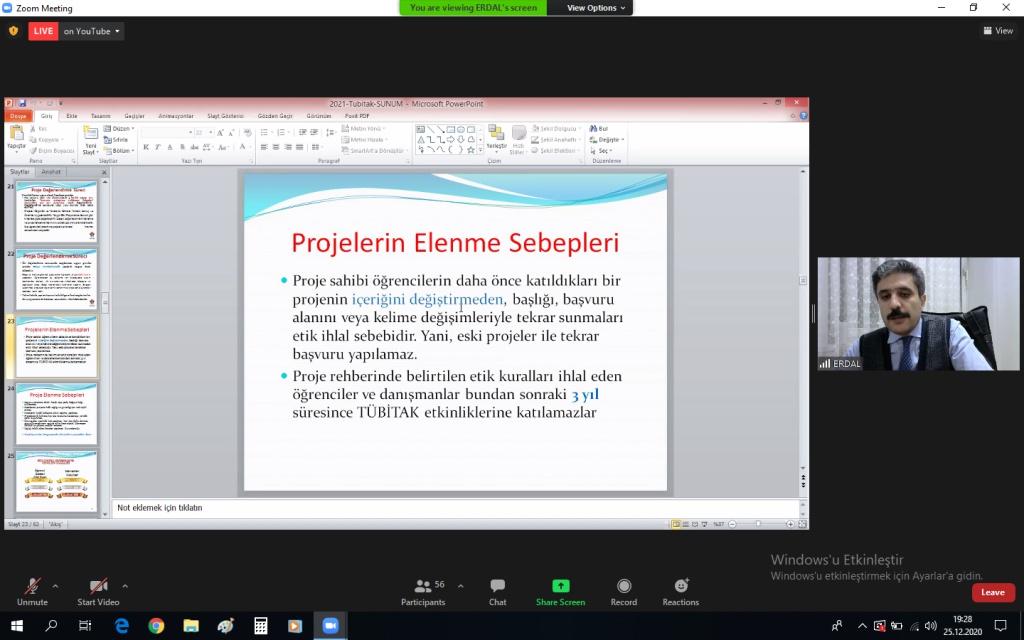Leave the Zoom meeting
This screenshot has height=640, width=1024.
[992, 592]
